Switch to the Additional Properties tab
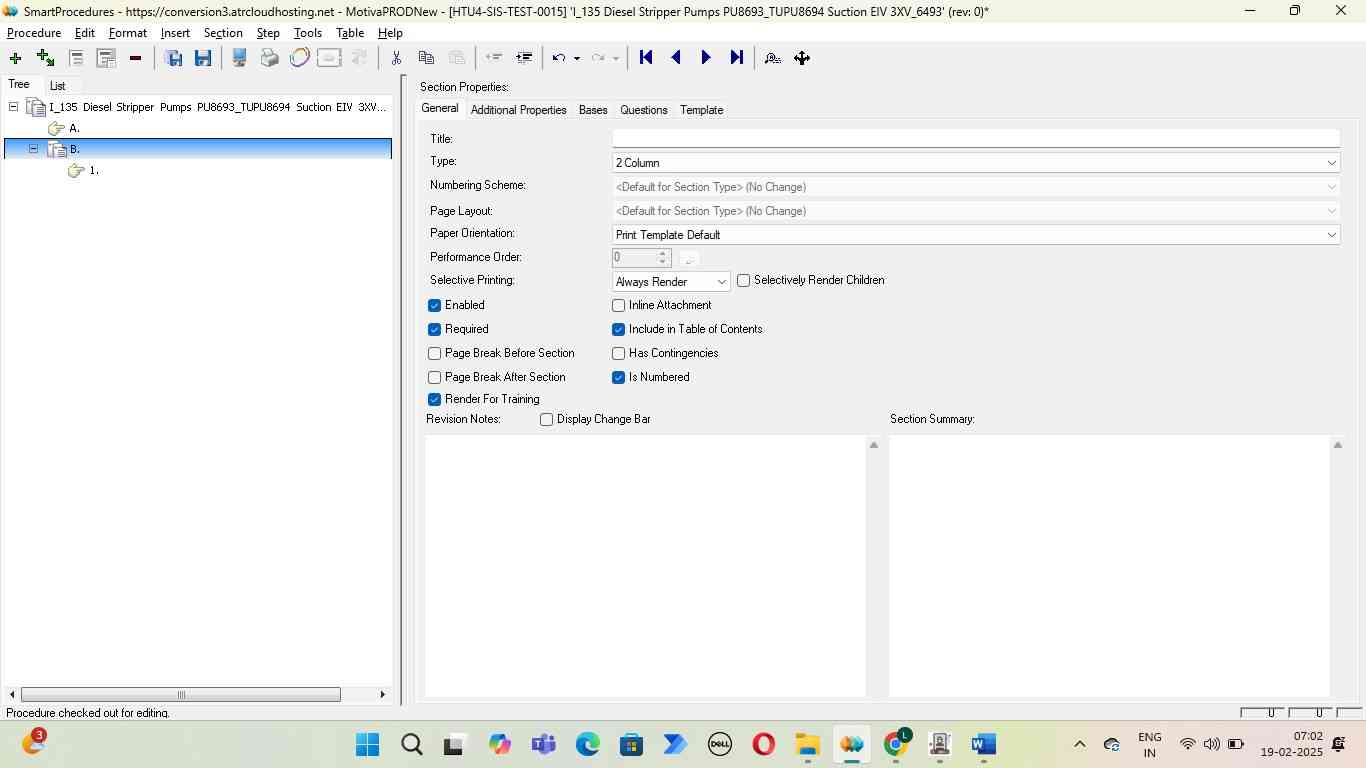The image size is (1366, 768). click(x=518, y=110)
